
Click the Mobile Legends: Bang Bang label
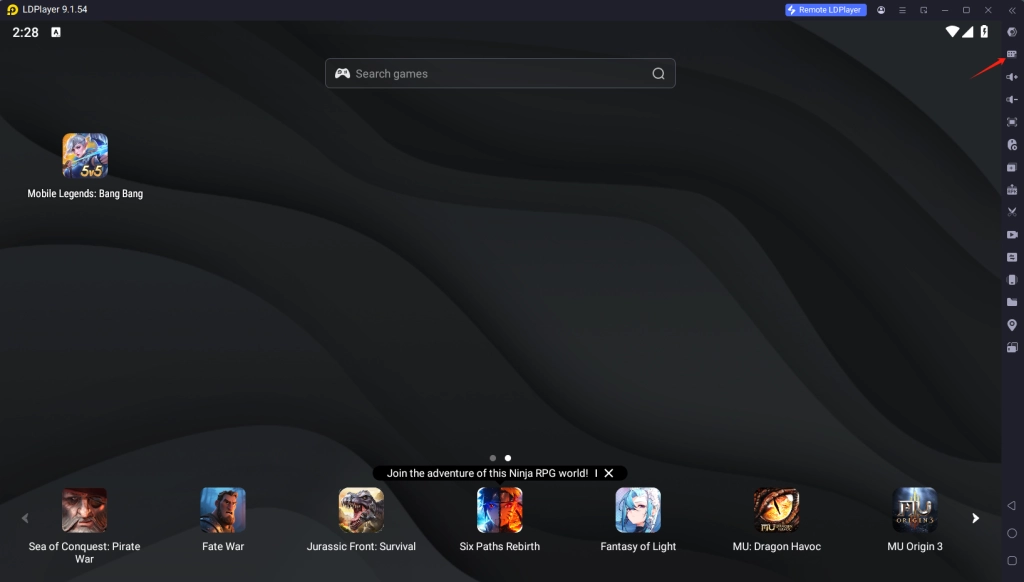[x=85, y=193]
